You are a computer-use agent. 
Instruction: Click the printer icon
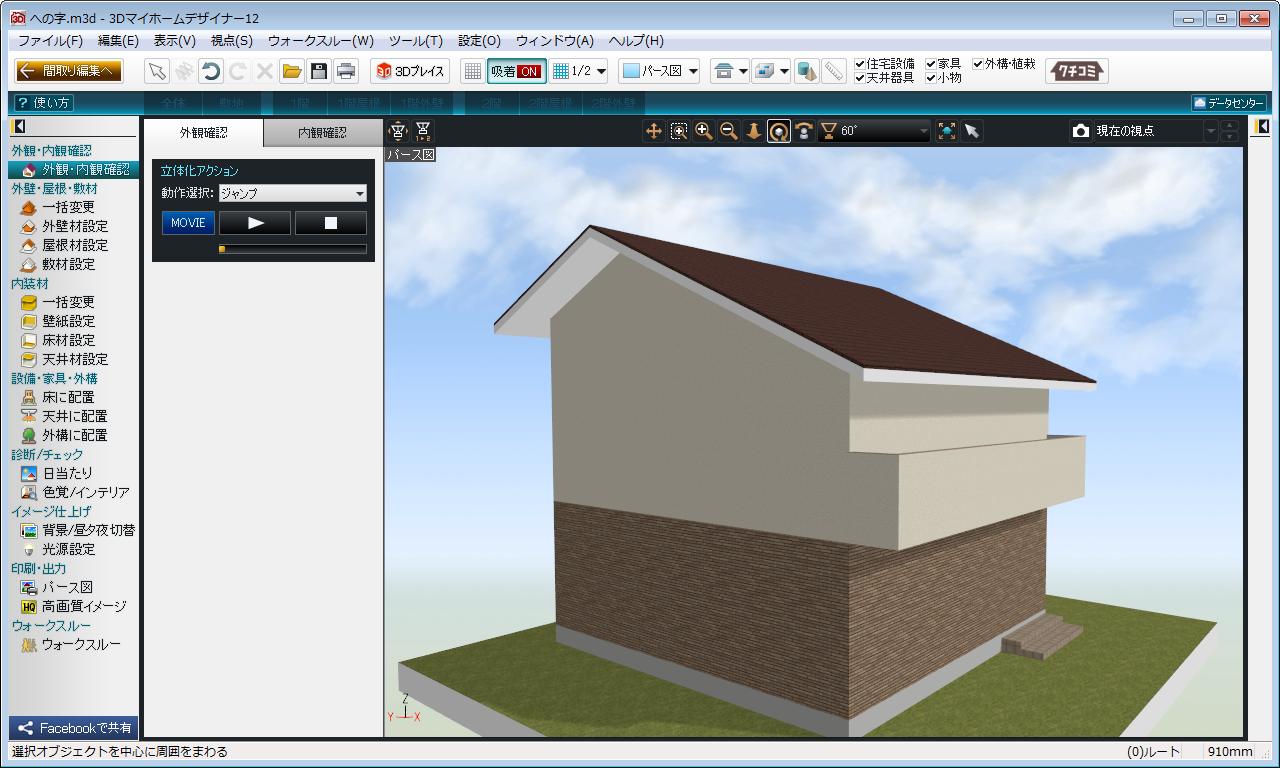point(346,71)
